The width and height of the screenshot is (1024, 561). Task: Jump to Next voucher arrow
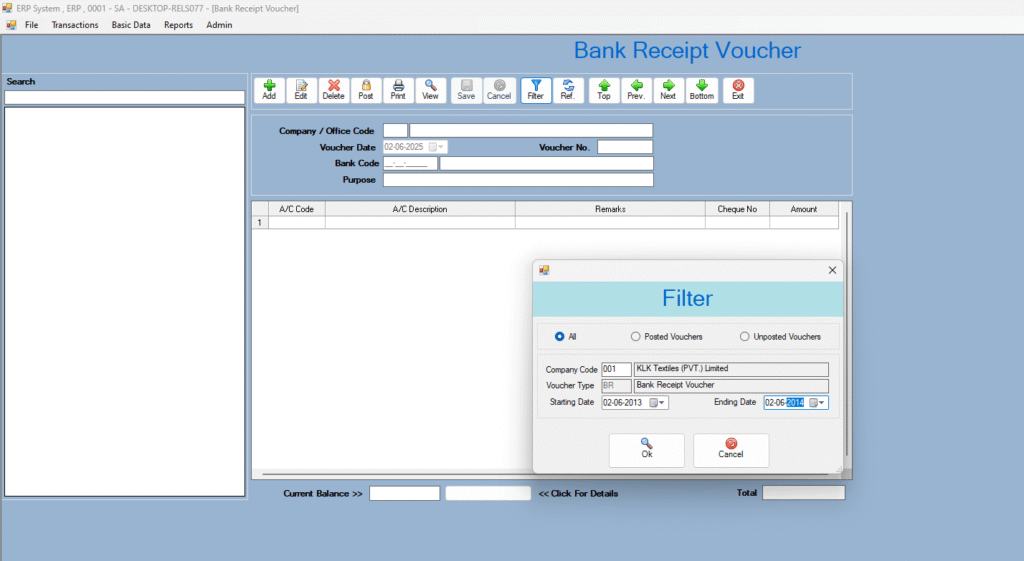point(668,90)
